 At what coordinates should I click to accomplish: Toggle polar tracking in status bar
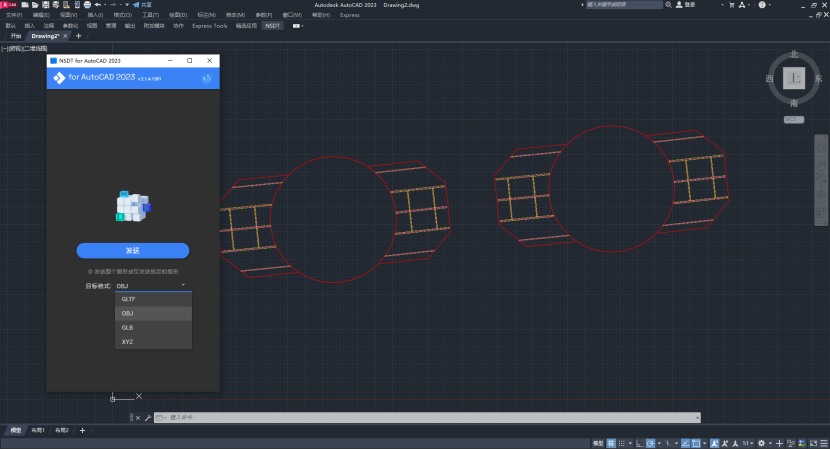click(x=650, y=444)
